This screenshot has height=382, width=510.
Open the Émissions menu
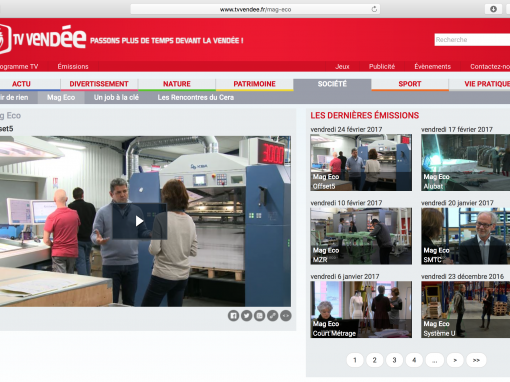pos(73,66)
